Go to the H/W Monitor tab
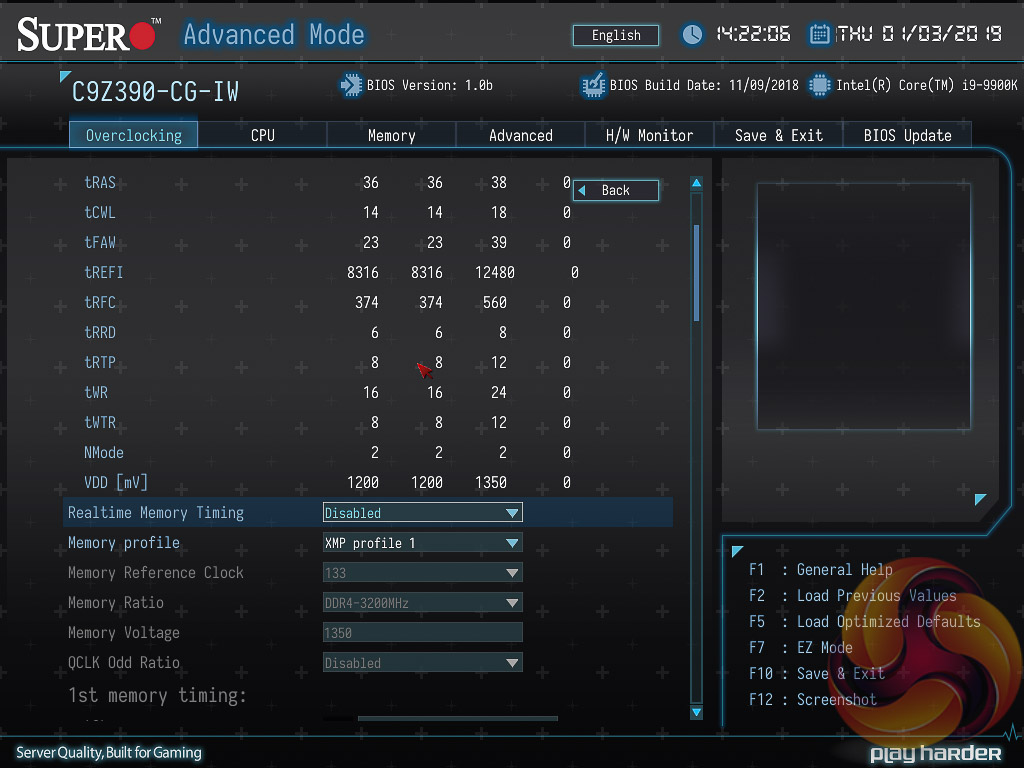 [x=649, y=135]
